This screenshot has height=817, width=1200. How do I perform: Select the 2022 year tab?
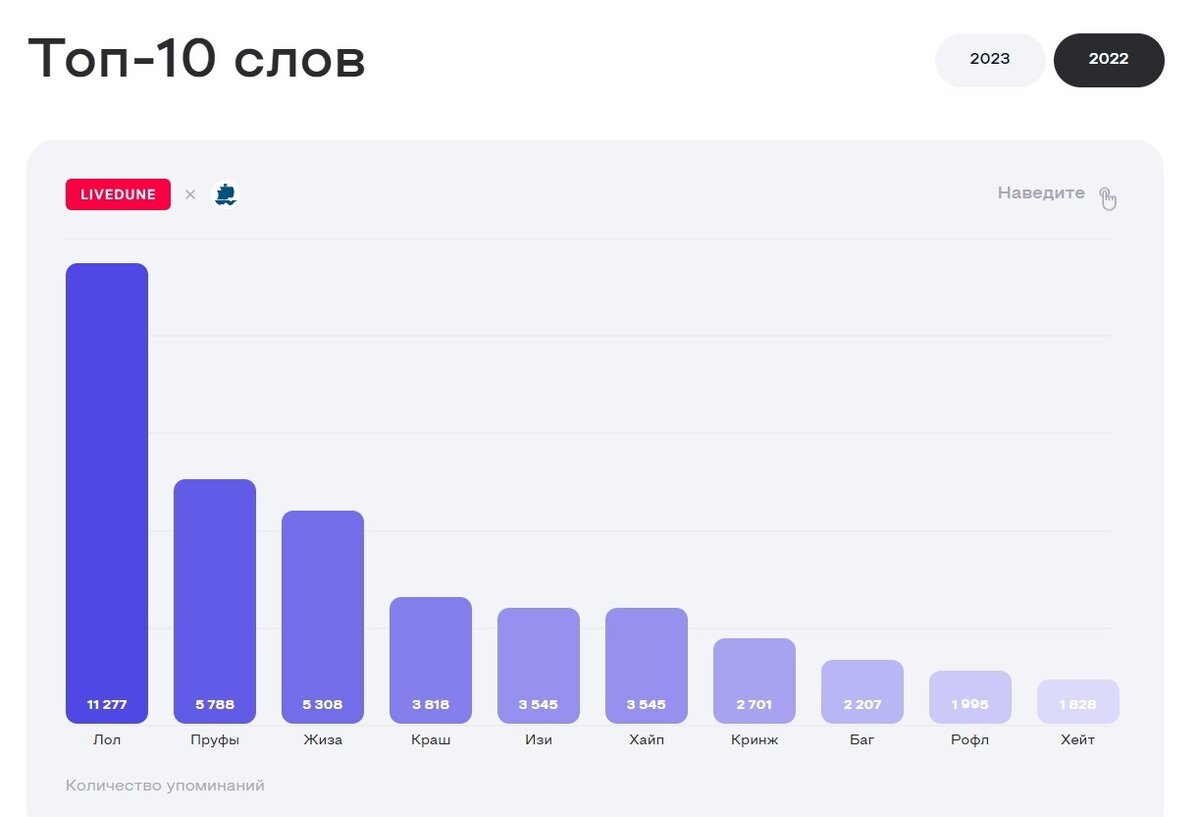pos(1109,59)
